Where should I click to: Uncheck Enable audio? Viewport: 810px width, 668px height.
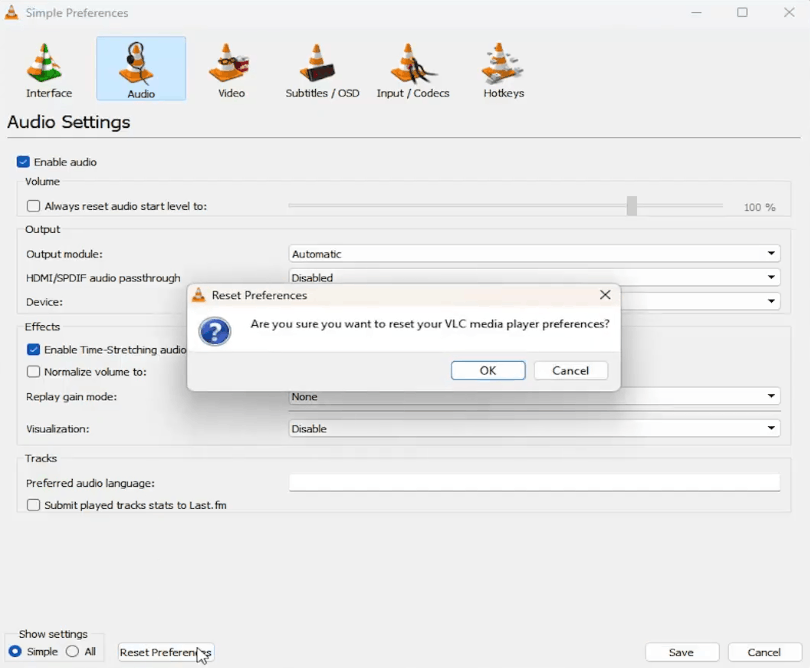point(21,161)
